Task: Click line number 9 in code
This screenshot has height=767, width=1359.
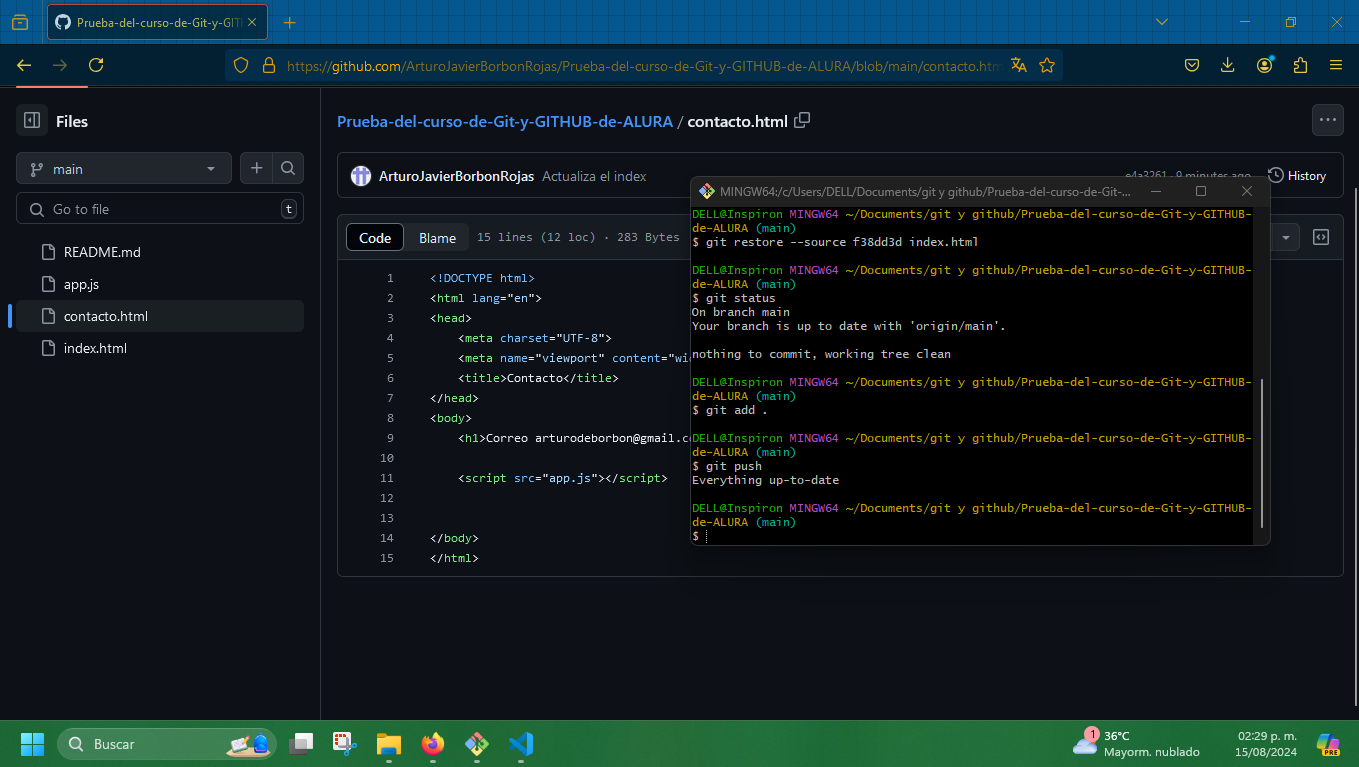Action: pos(390,438)
